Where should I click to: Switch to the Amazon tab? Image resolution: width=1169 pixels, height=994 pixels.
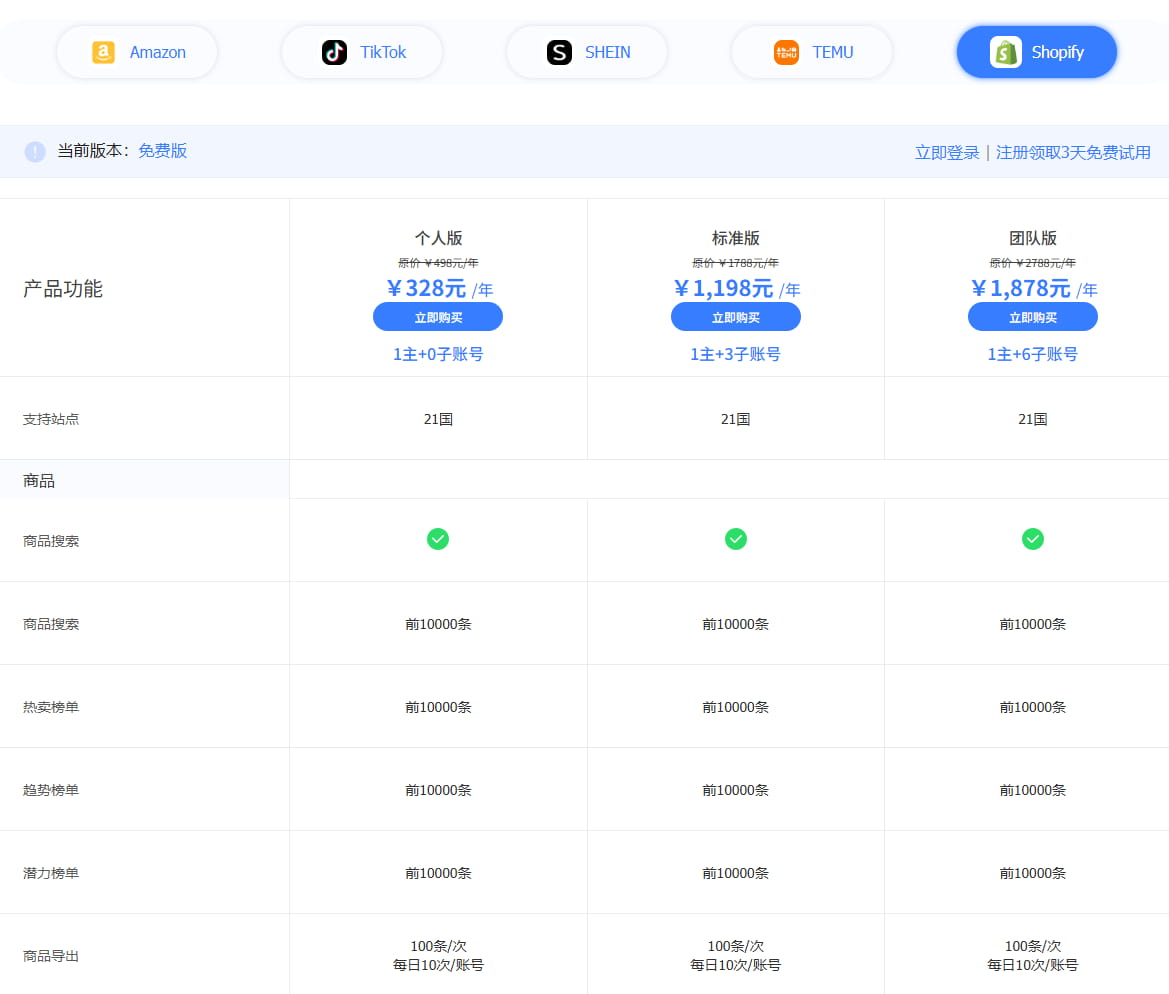coord(137,52)
